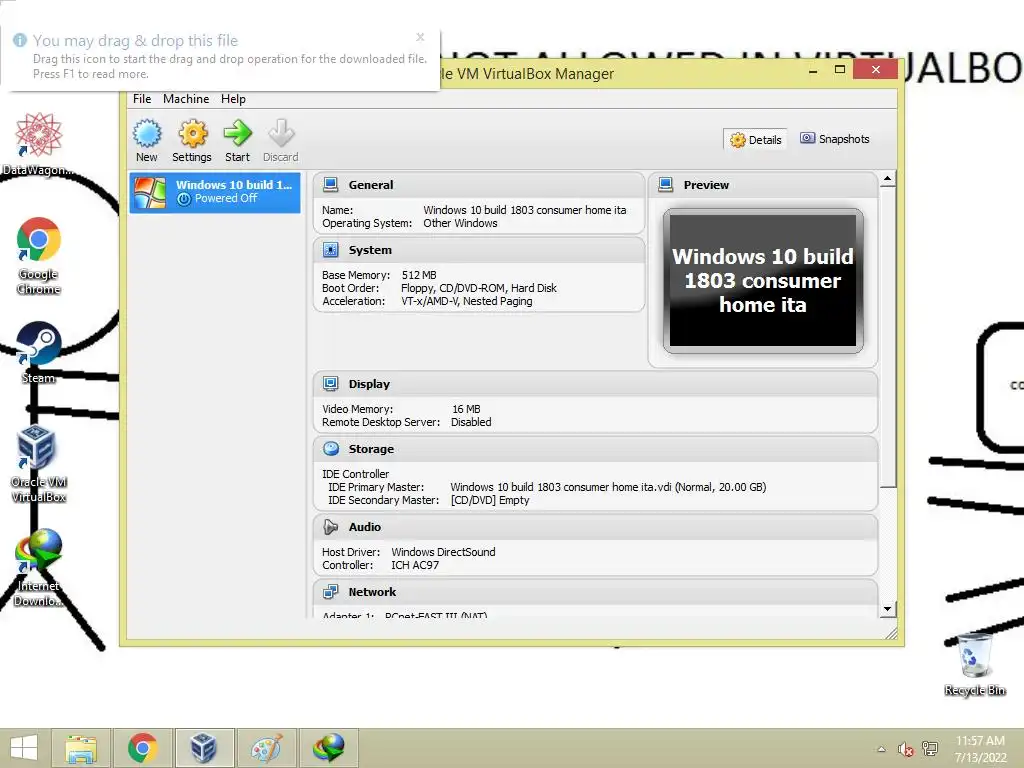Click the Remote Desktop Server Disabled value
This screenshot has width=1024, height=768.
coord(471,422)
